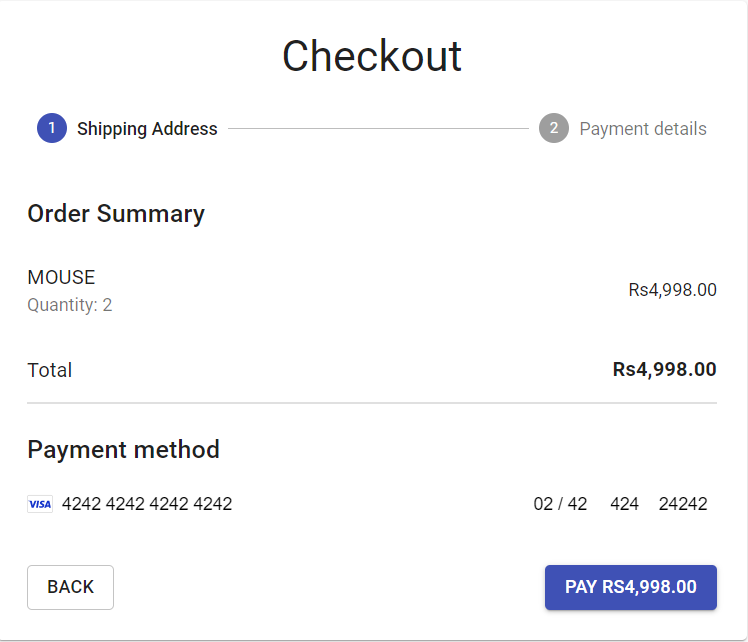
Task: Click the card number field 4242 4242 4242 4242
Action: pos(147,504)
